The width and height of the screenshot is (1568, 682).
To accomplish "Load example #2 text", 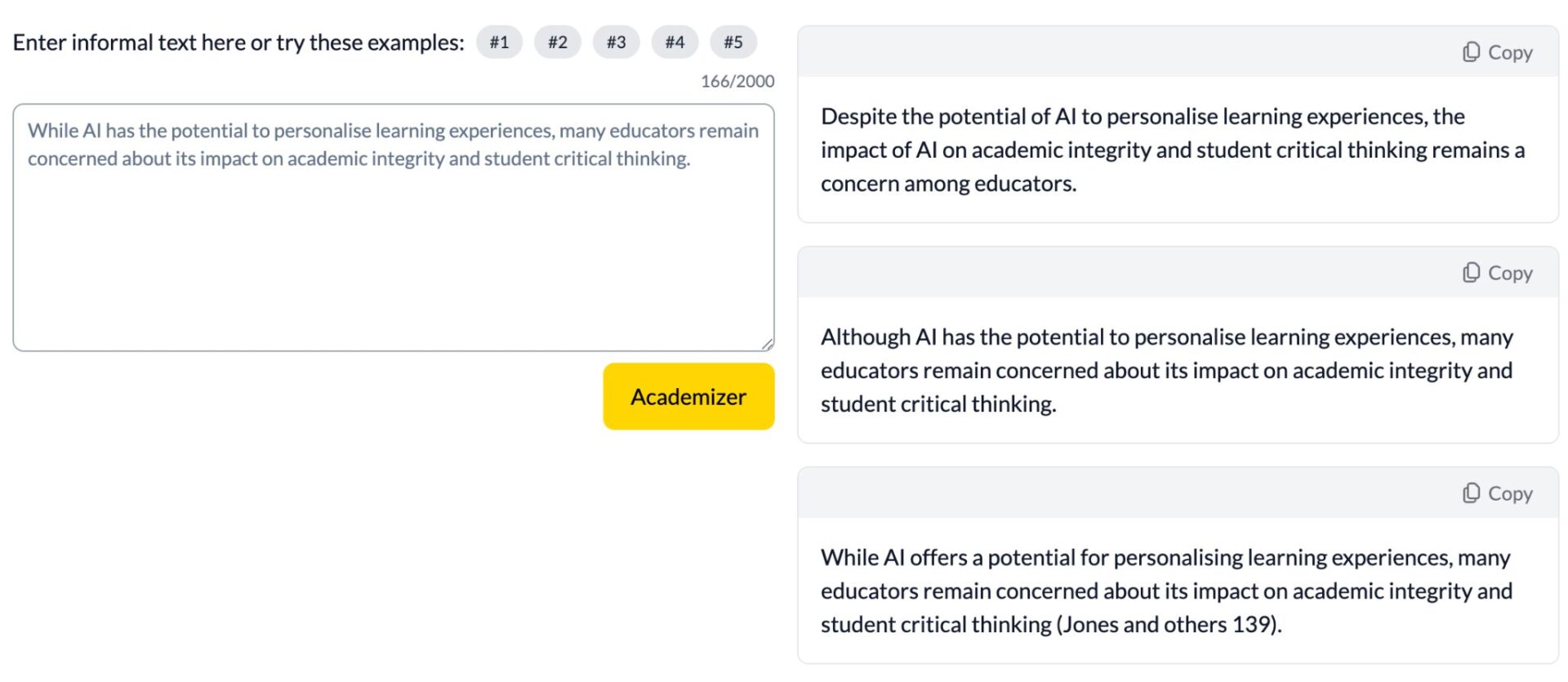I will (558, 42).
